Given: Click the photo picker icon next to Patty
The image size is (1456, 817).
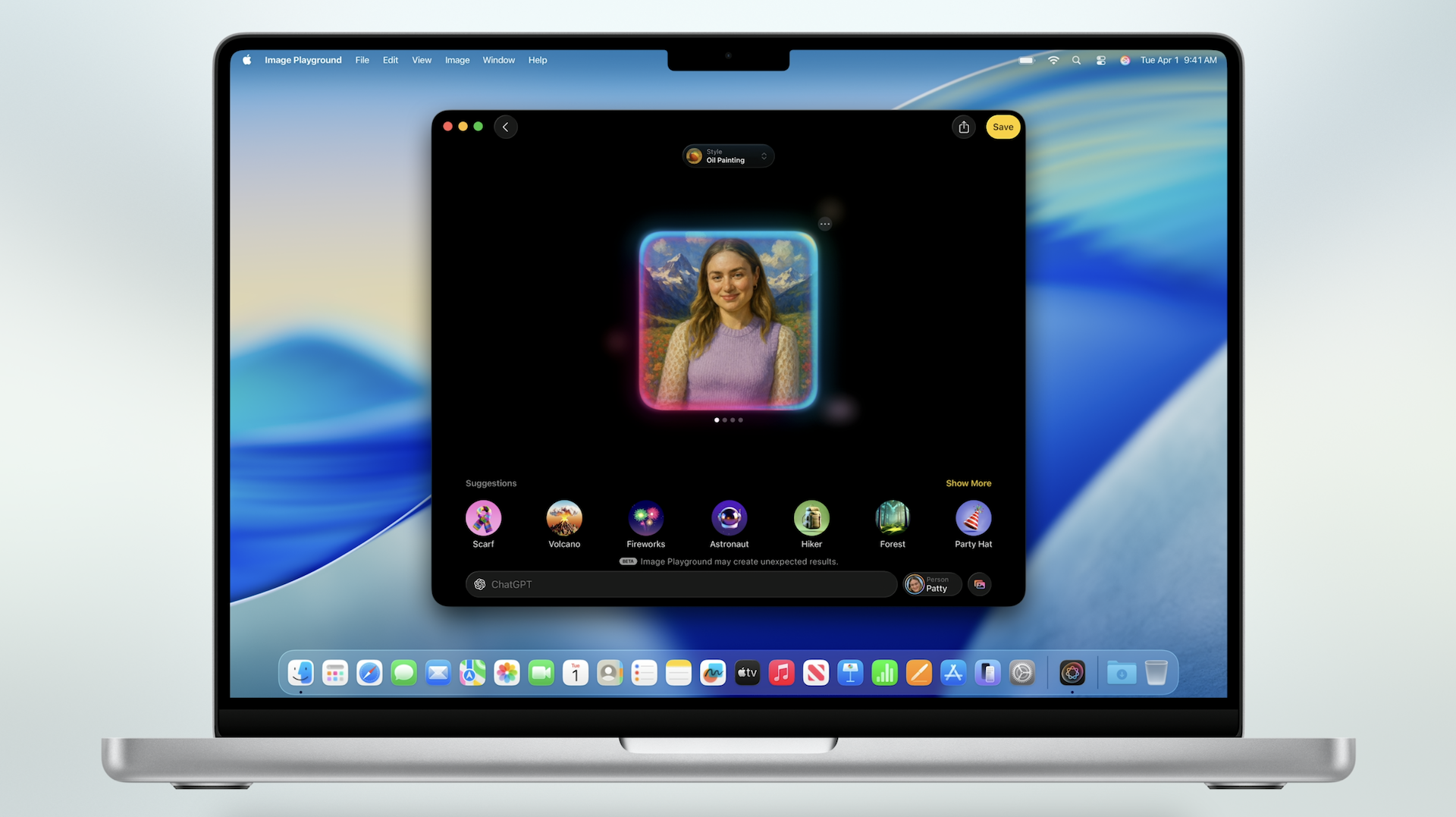Looking at the screenshot, I should pyautogui.click(x=980, y=584).
